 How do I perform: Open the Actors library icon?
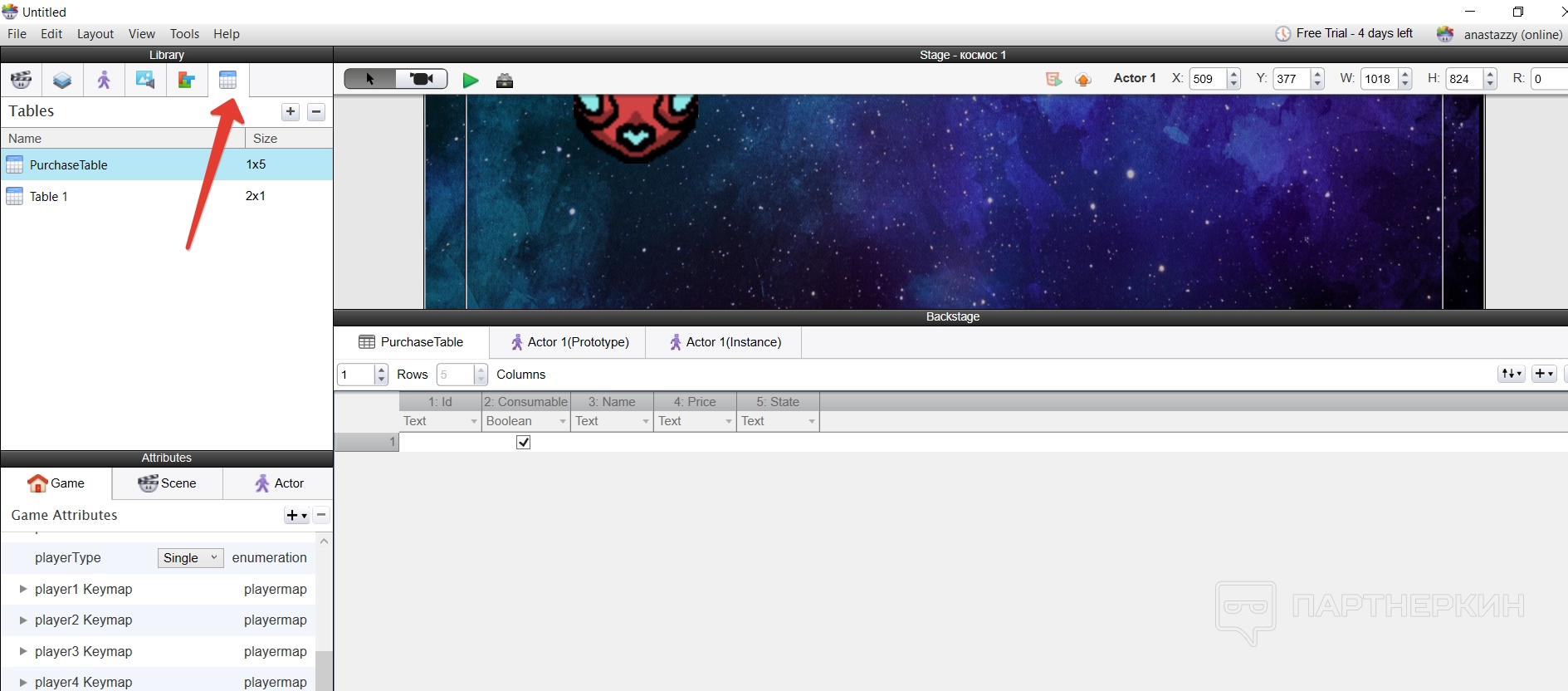point(104,81)
